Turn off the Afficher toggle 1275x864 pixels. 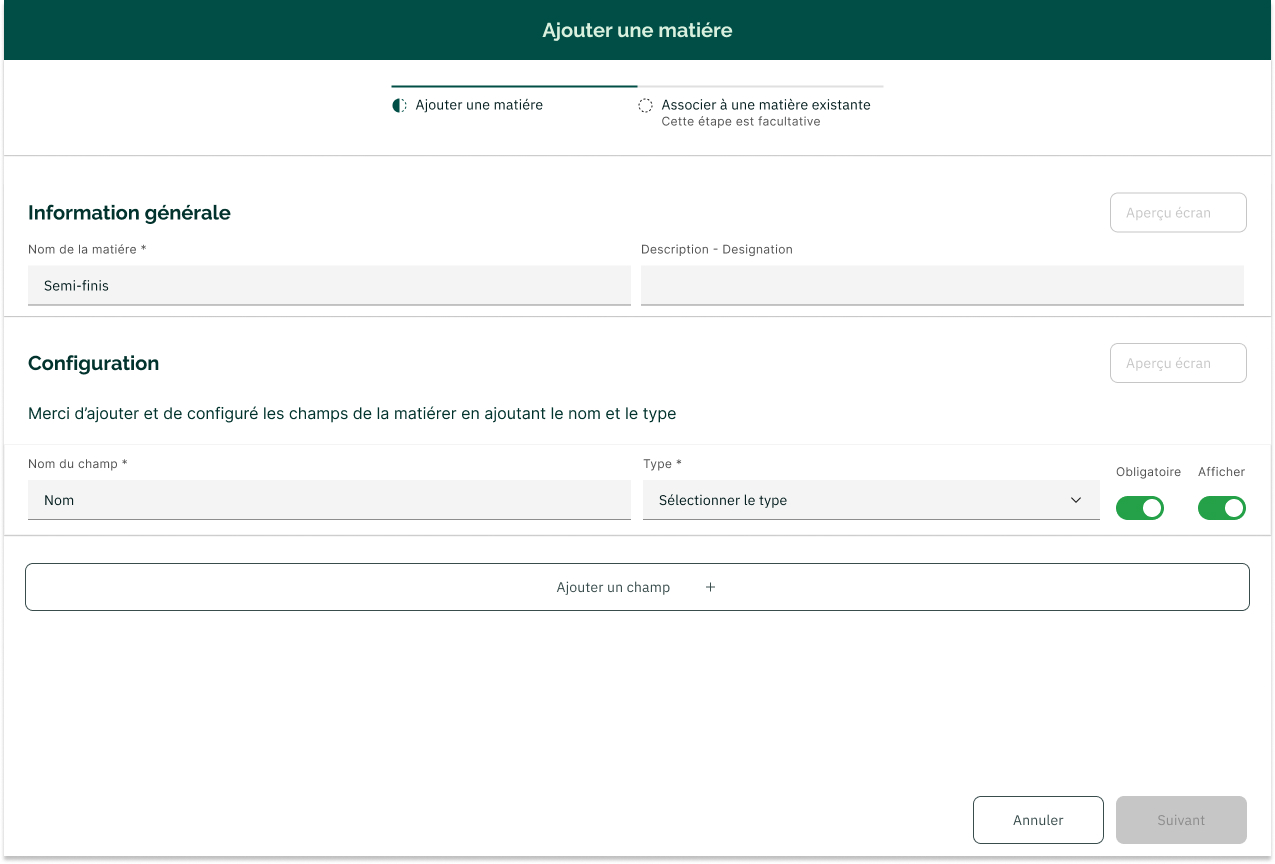click(x=1221, y=508)
